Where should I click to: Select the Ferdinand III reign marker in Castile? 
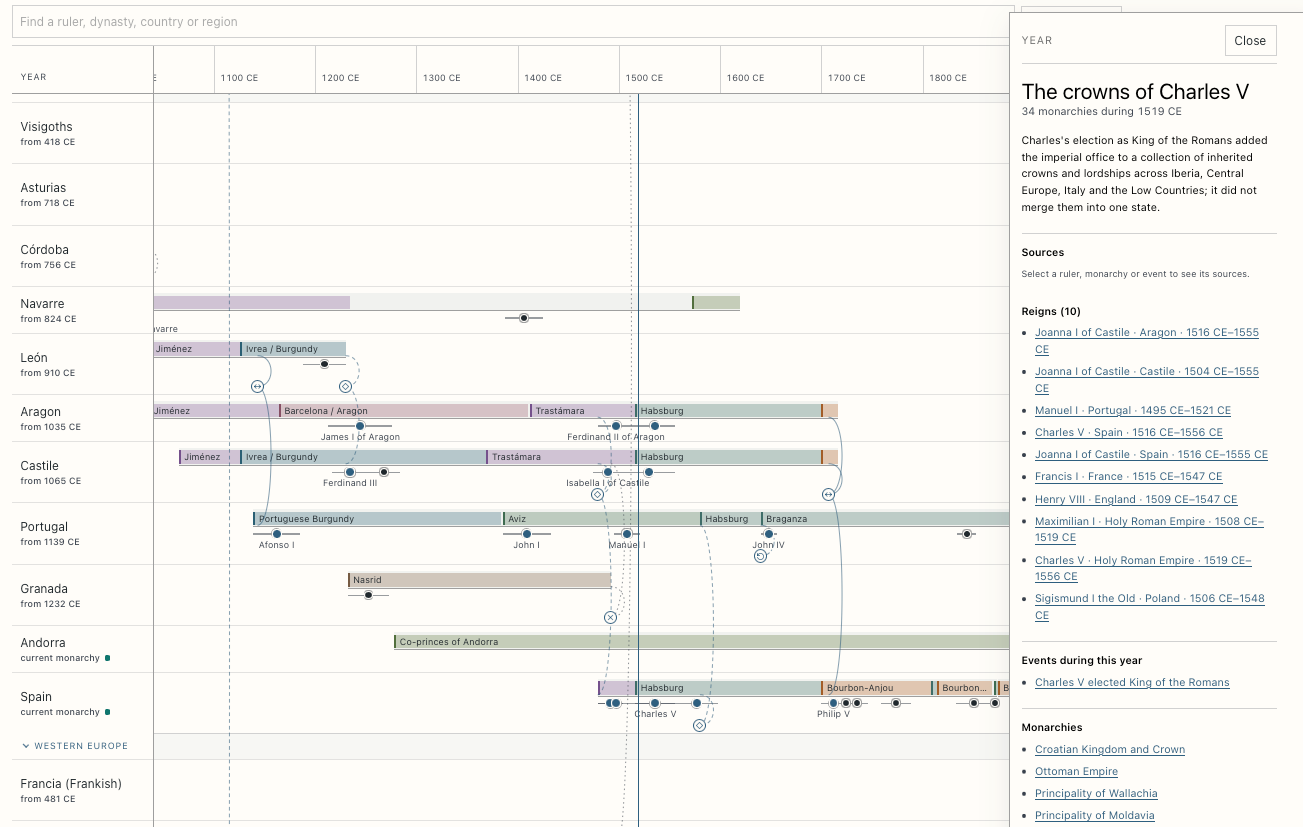[x=350, y=472]
